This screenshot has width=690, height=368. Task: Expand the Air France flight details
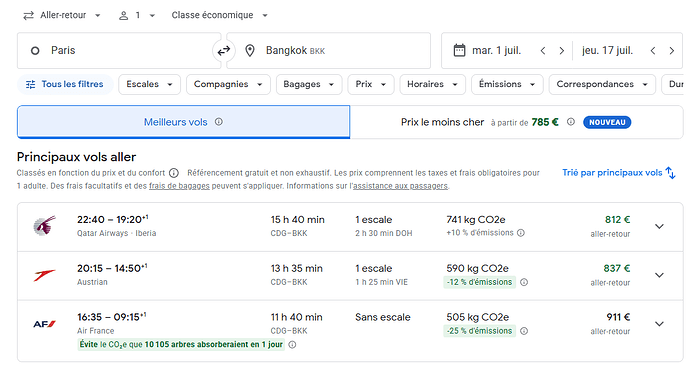pos(659,324)
